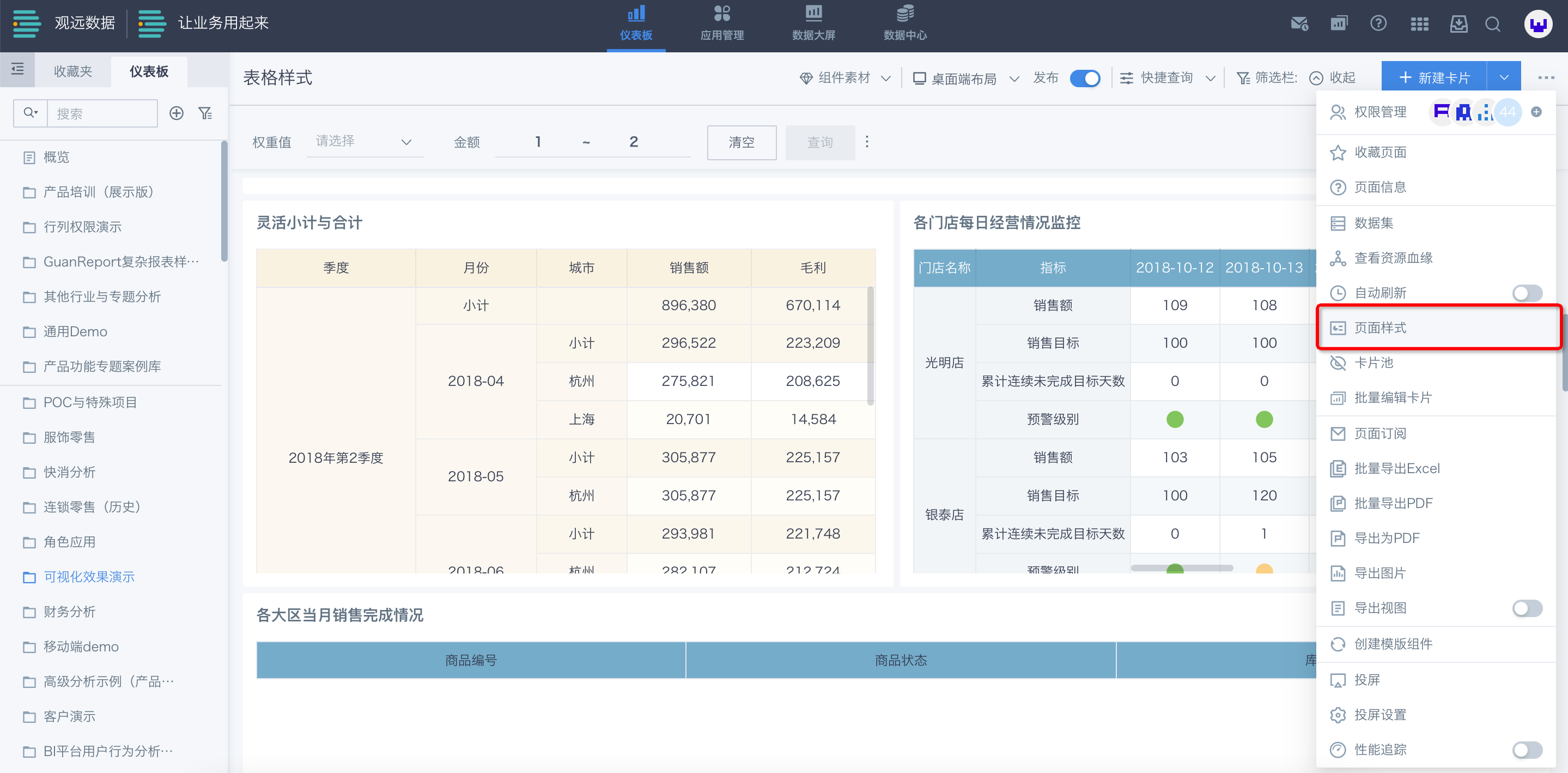Open 投屏设置 settings entry
1568x773 pixels.
(1436, 715)
